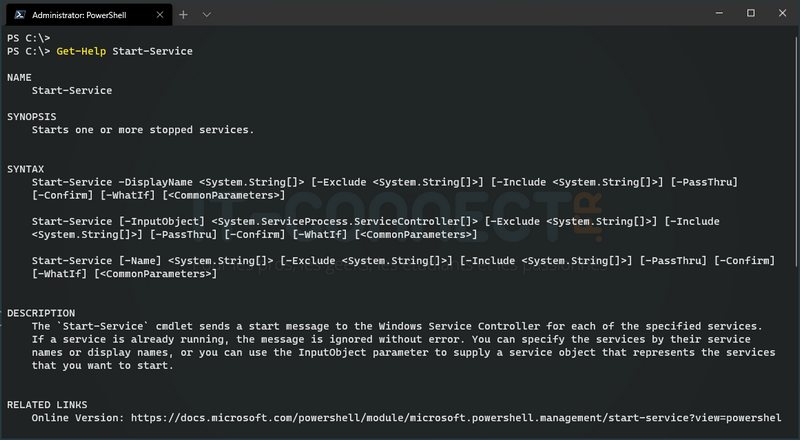
Task: Click the SYNOPSIS section heading
Action: tap(32, 116)
